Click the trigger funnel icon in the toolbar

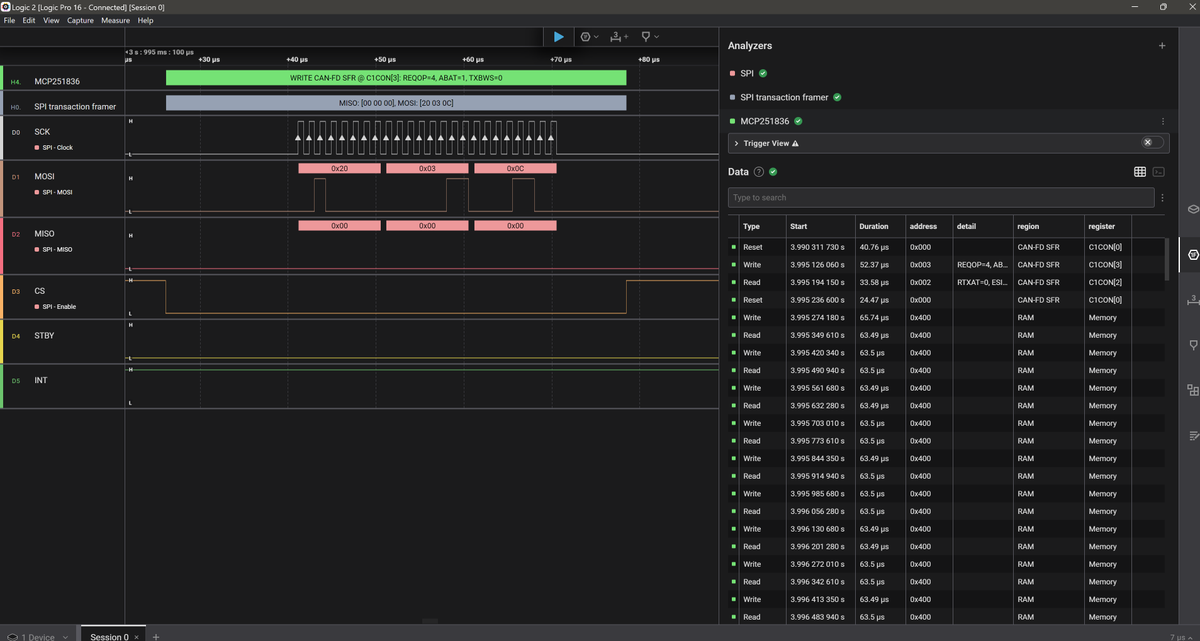point(648,36)
